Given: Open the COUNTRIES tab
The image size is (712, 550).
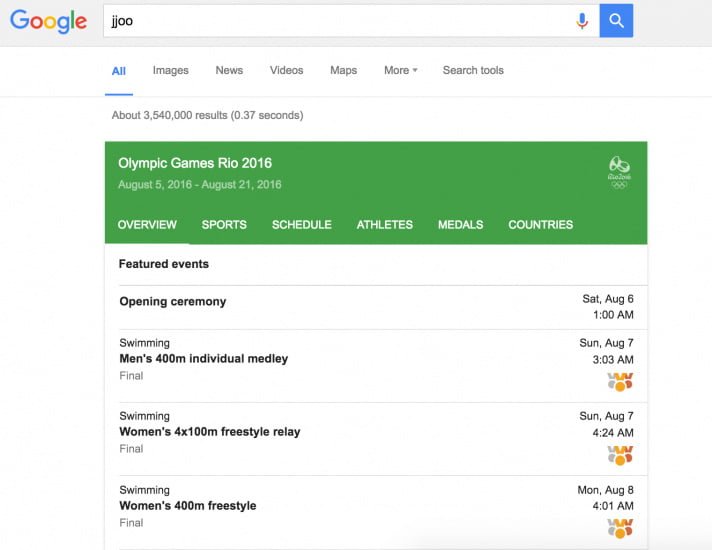Looking at the screenshot, I should [x=540, y=225].
